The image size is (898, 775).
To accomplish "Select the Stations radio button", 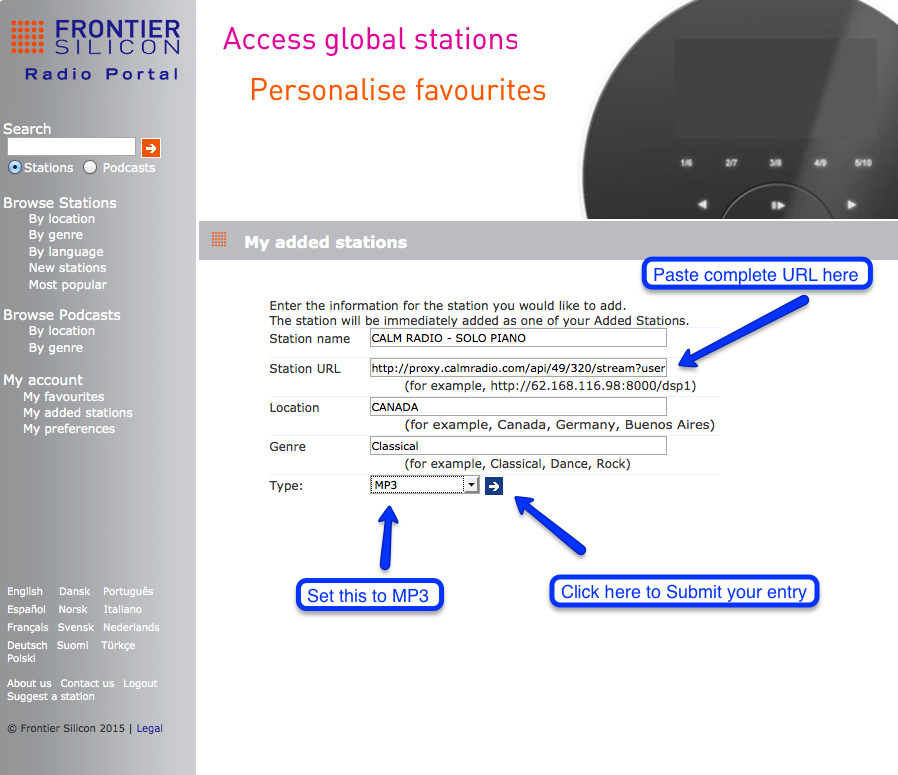I will pyautogui.click(x=15, y=168).
